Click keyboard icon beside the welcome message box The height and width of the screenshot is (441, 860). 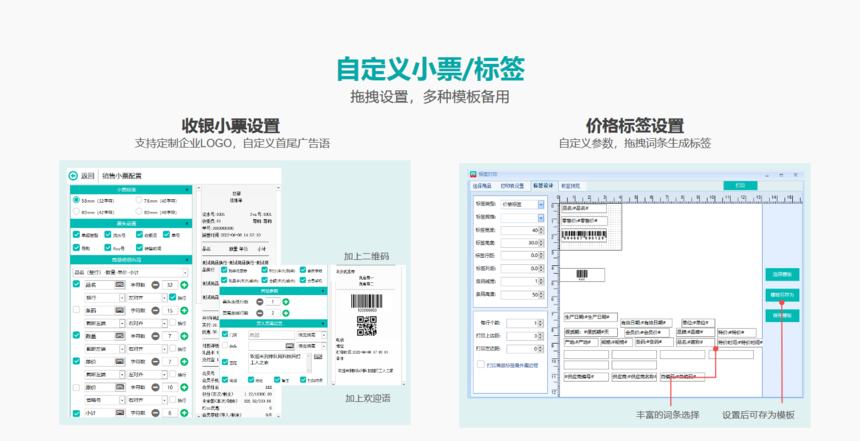[318, 357]
